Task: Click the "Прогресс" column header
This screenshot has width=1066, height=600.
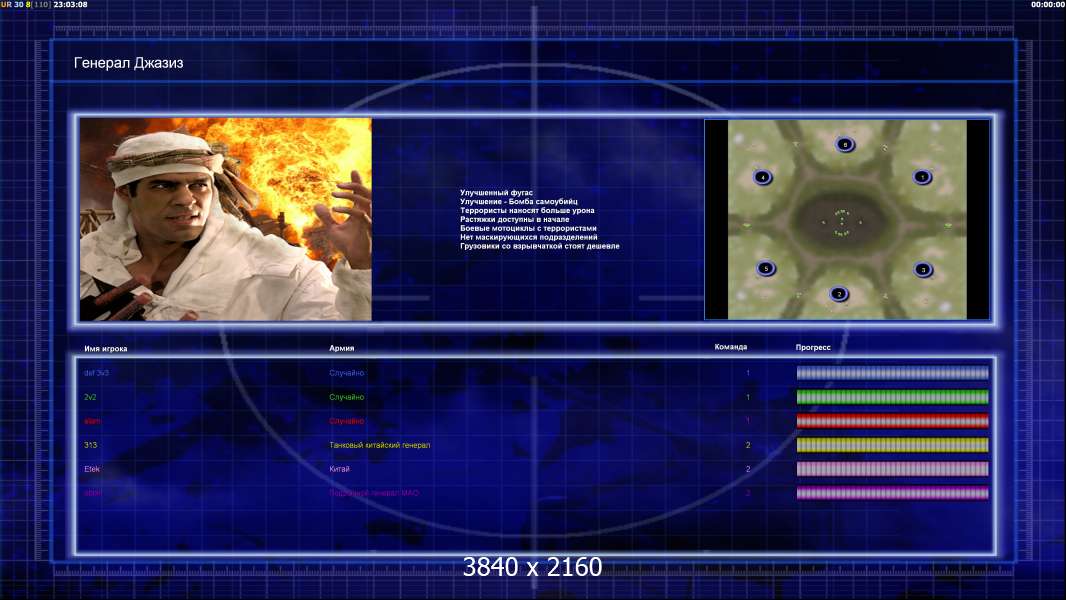Action: point(813,347)
